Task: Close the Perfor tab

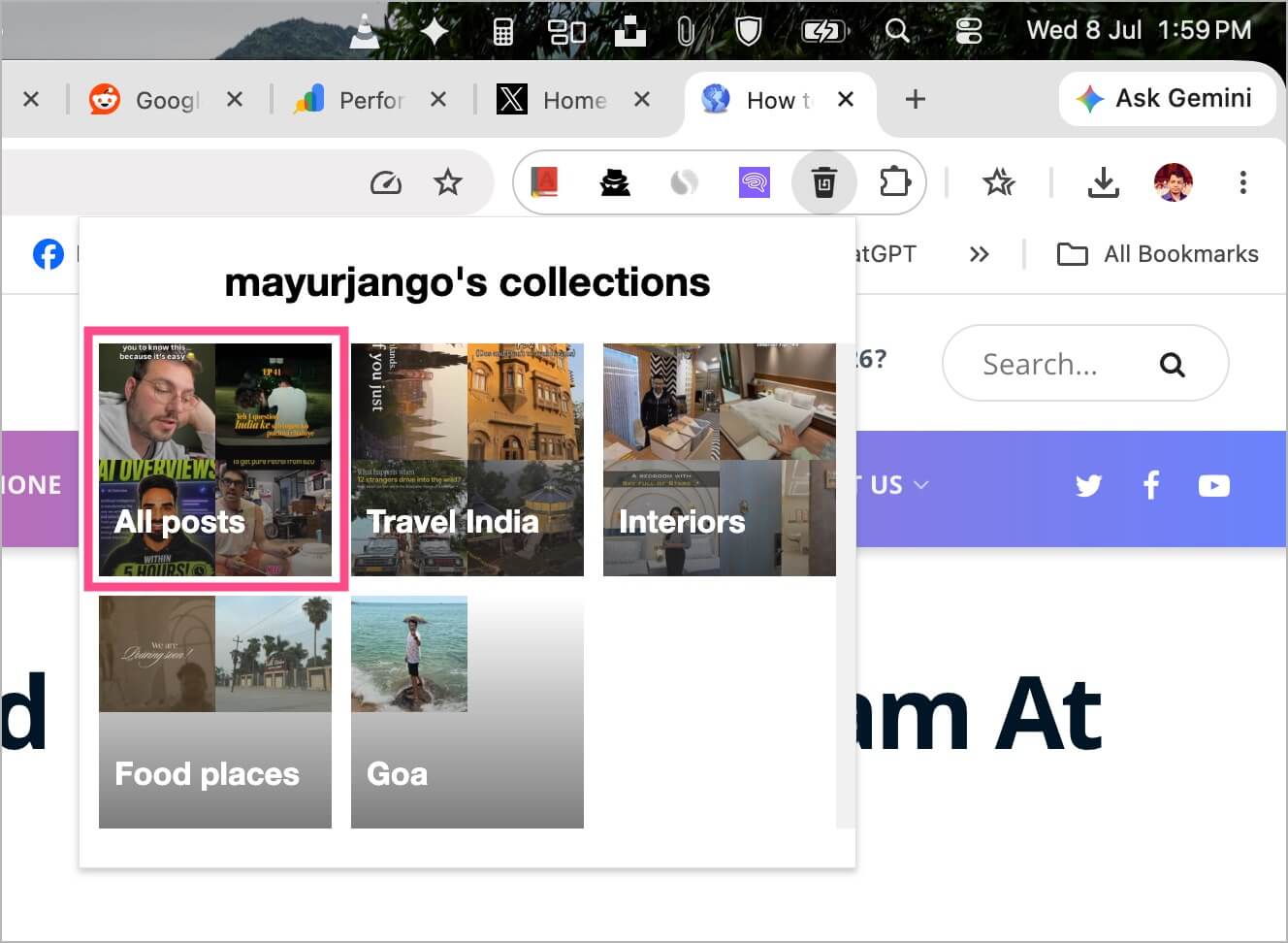Action: point(438,99)
